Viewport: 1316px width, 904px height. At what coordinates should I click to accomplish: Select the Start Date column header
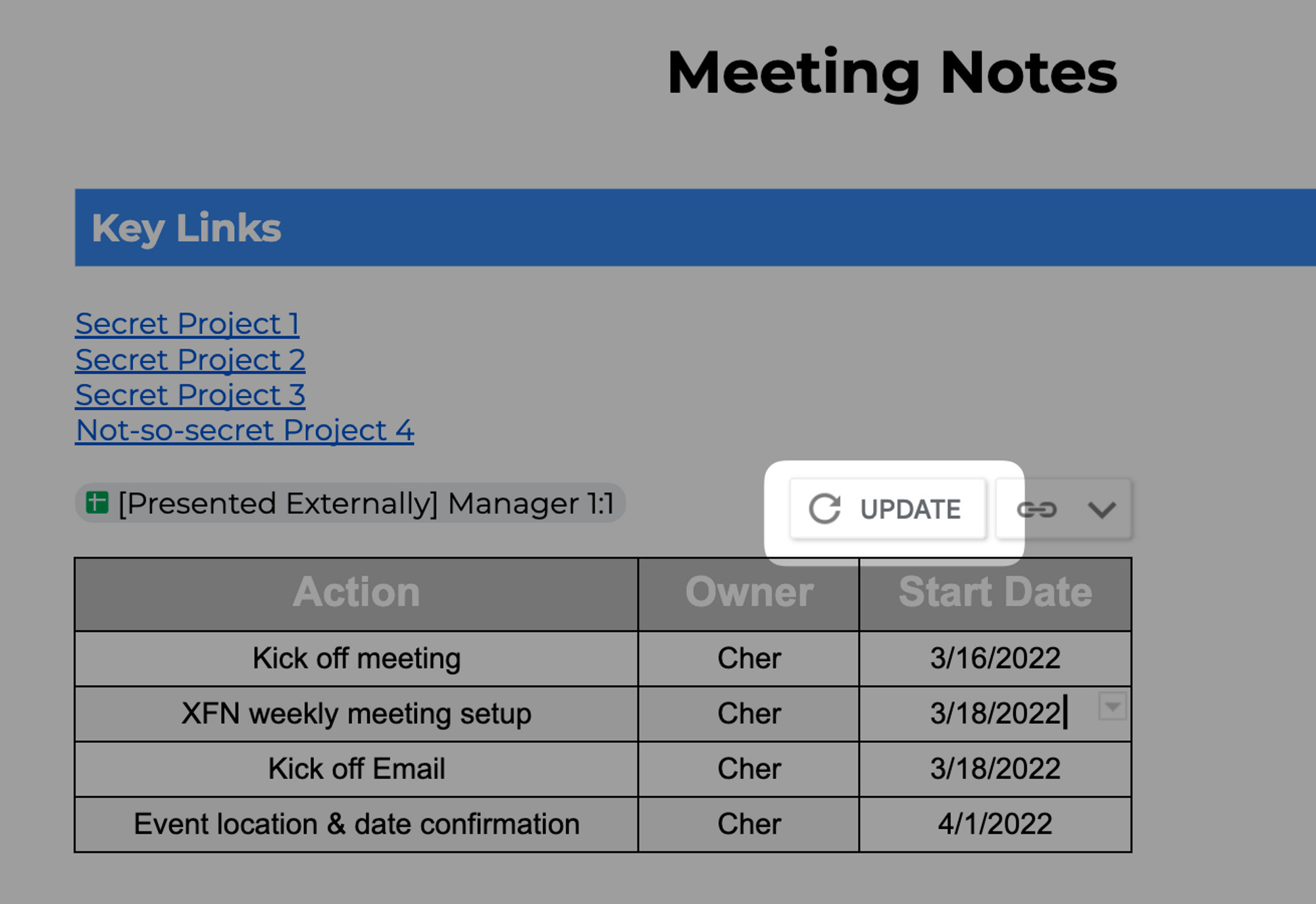996,594
